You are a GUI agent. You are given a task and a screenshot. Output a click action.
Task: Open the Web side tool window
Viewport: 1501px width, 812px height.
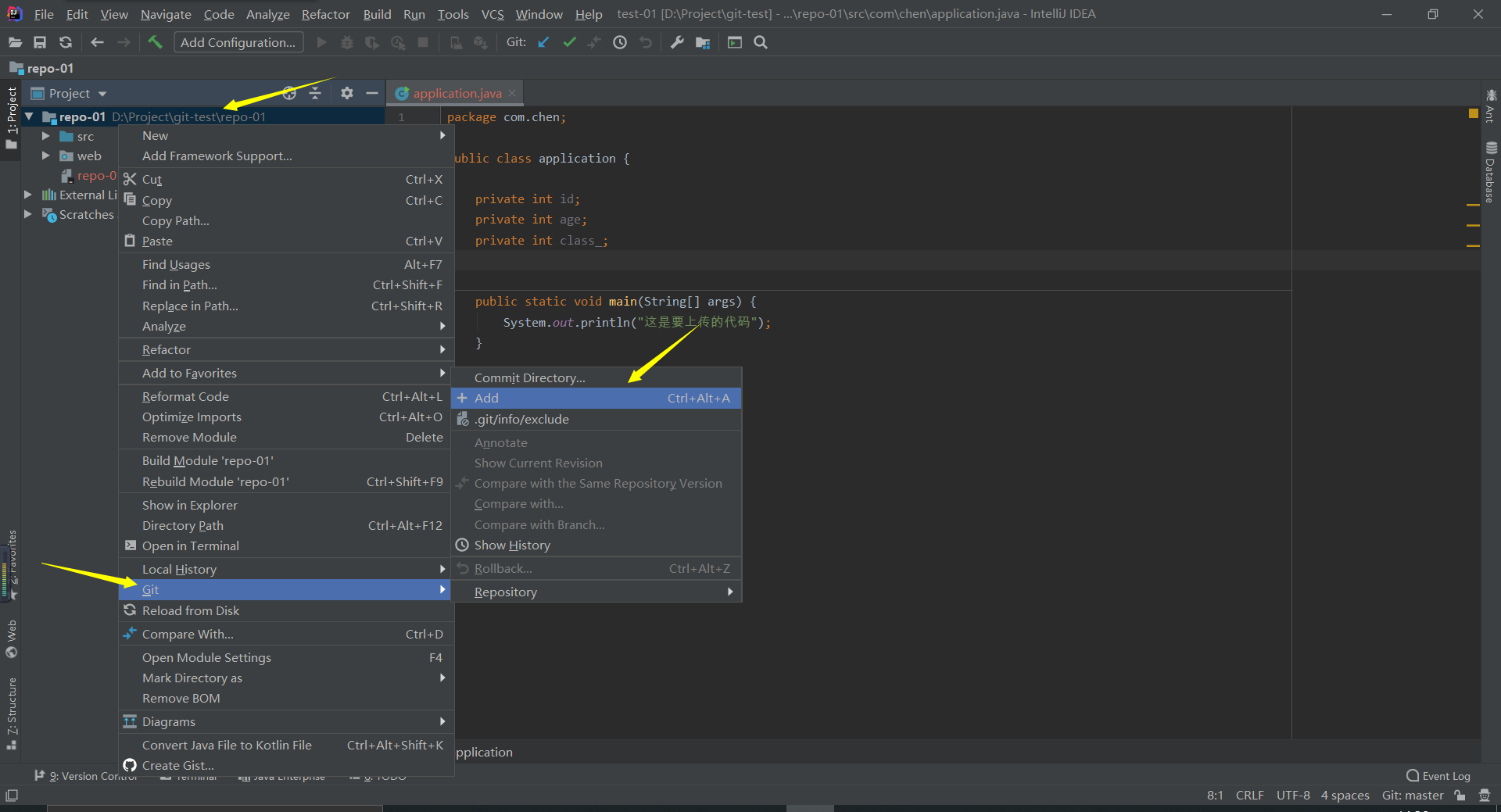(x=12, y=639)
